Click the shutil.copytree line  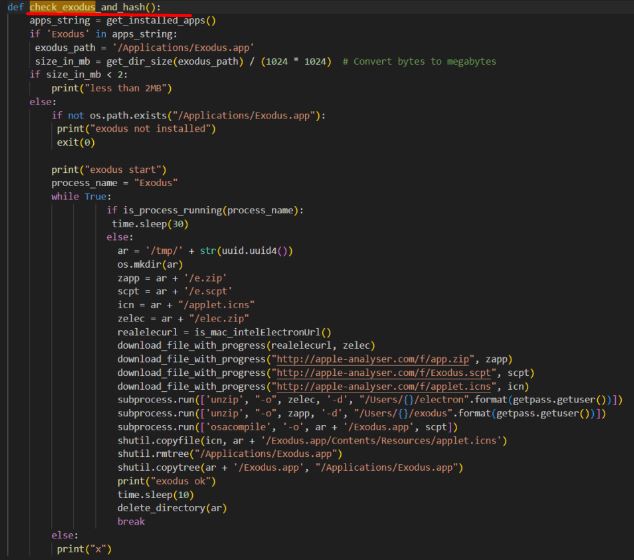pos(290,467)
